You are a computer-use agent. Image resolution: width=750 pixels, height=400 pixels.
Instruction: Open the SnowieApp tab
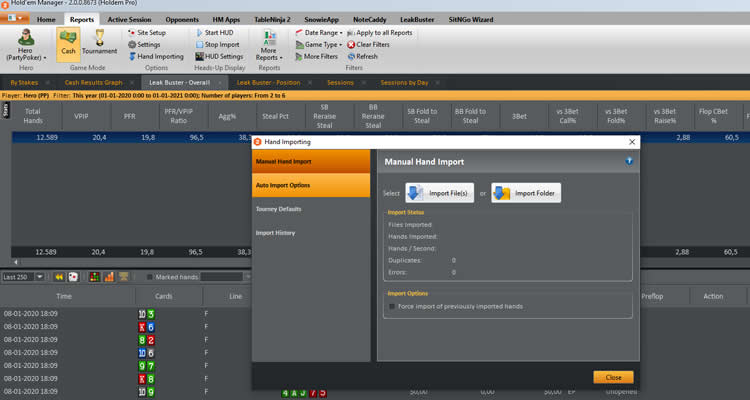[321, 20]
